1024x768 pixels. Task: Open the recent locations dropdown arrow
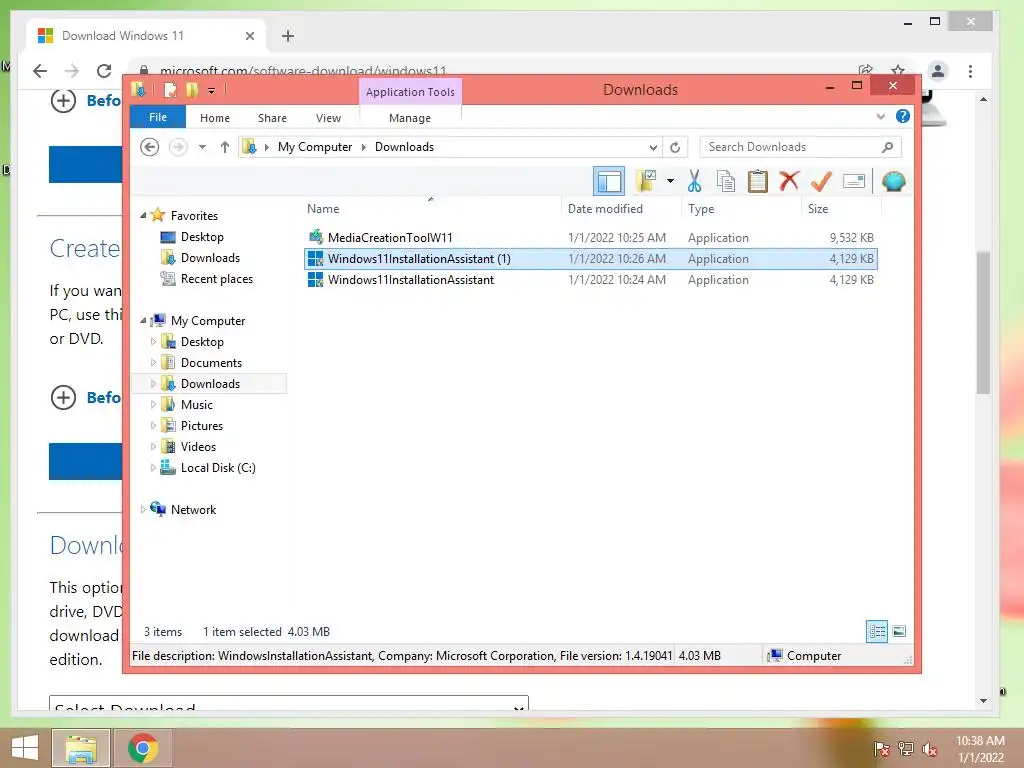point(202,147)
